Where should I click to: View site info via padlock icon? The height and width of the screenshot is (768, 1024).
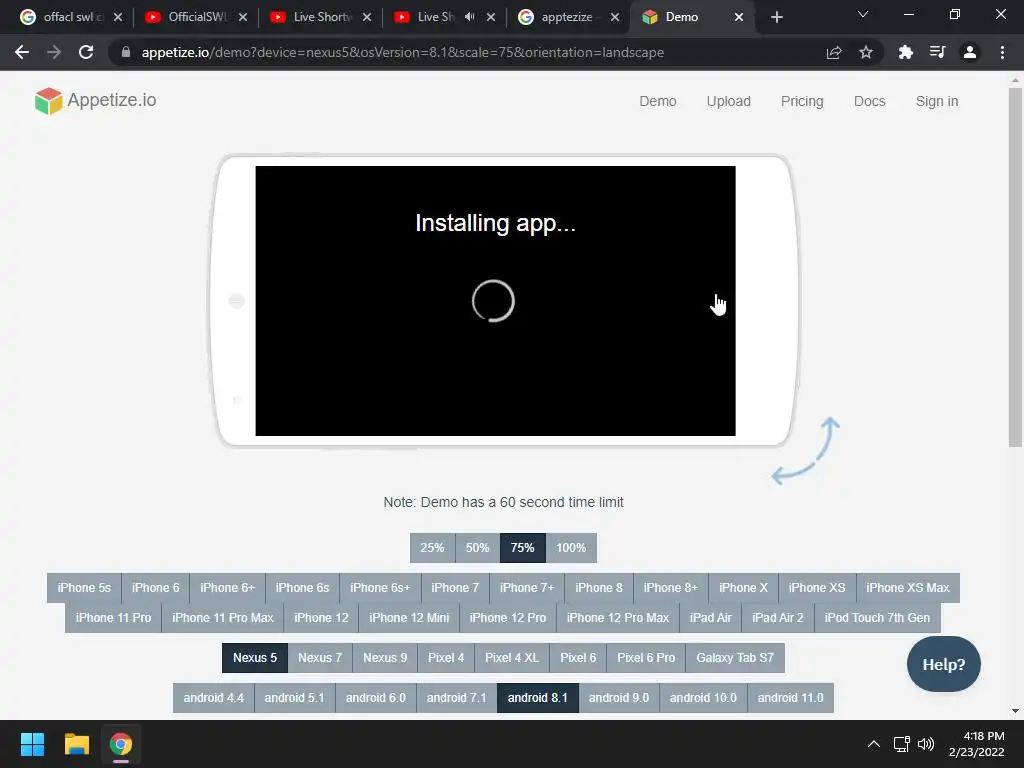coord(126,52)
